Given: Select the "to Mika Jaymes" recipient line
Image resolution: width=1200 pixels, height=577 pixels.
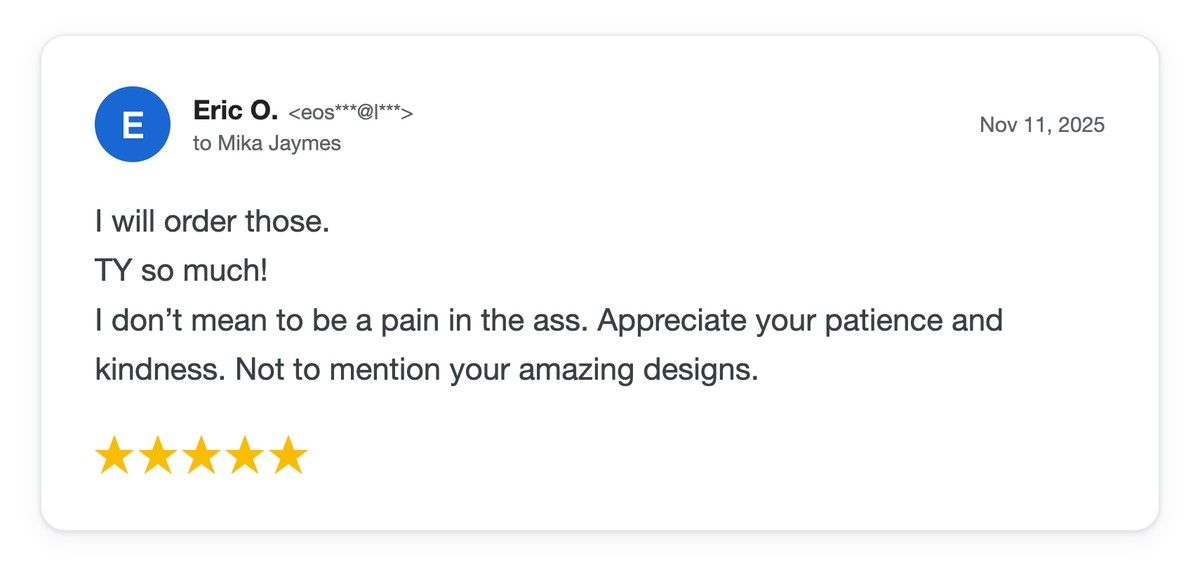Looking at the screenshot, I should click(x=267, y=143).
